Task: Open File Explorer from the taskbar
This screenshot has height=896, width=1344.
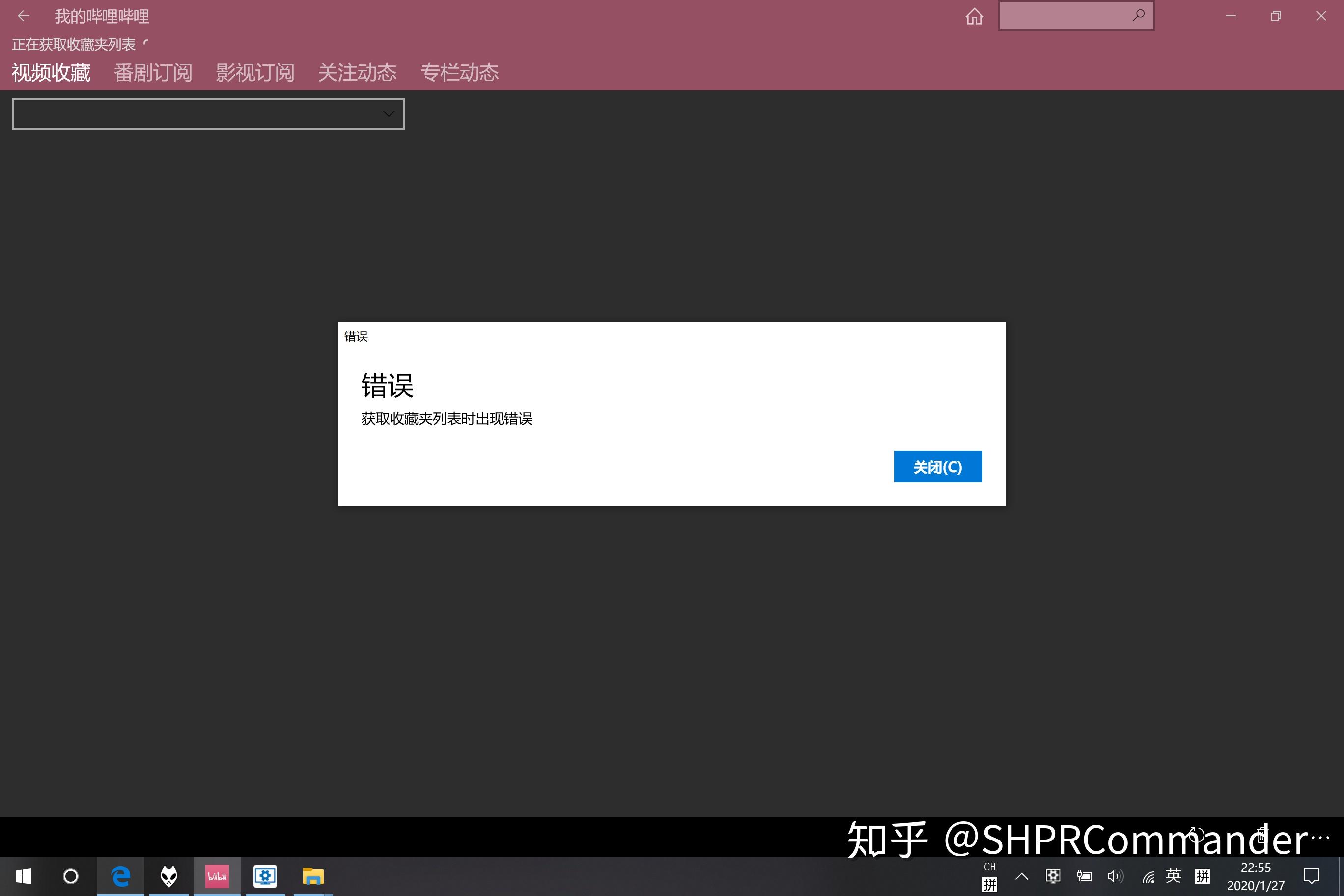Action: (x=313, y=876)
